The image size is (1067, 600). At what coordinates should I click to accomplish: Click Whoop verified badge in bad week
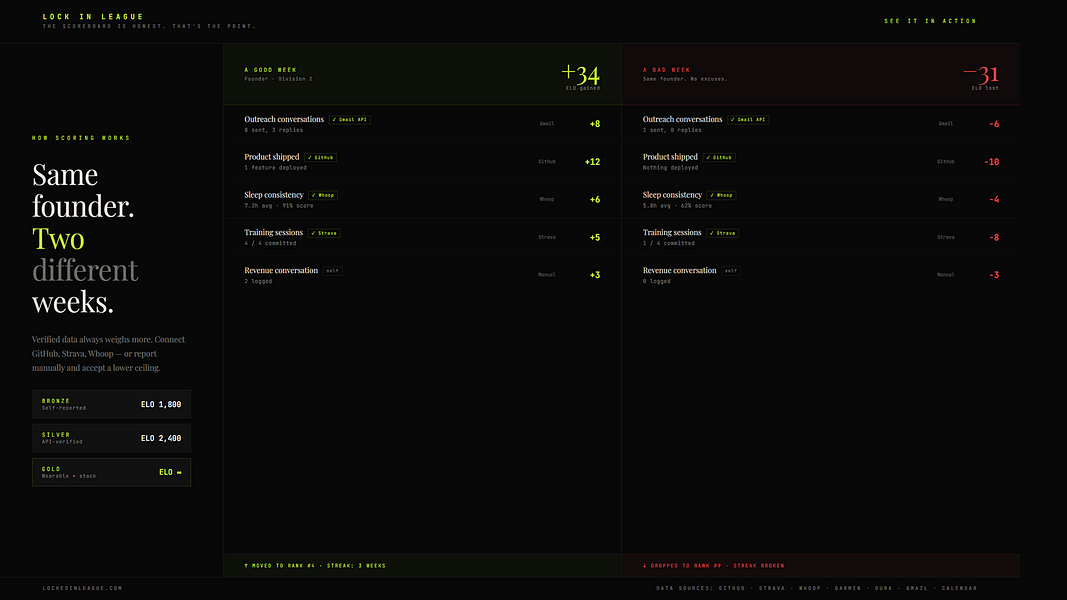point(721,195)
